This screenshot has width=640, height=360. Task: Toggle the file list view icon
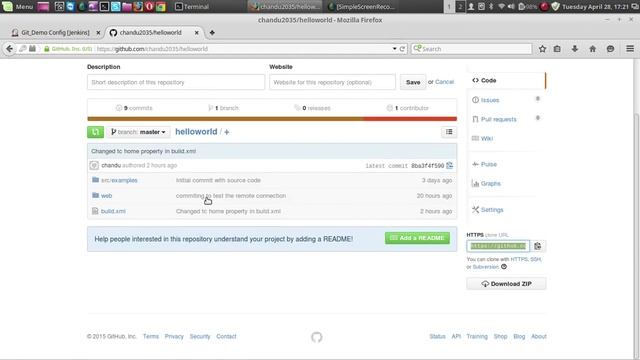pyautogui.click(x=449, y=132)
